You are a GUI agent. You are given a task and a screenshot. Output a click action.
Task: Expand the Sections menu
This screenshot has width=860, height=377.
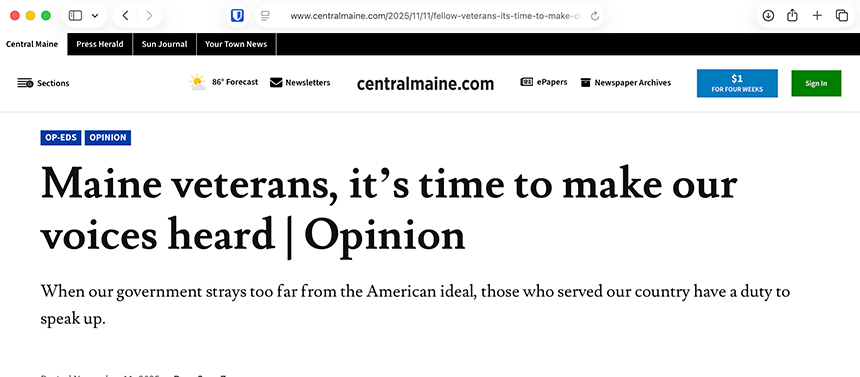point(43,83)
